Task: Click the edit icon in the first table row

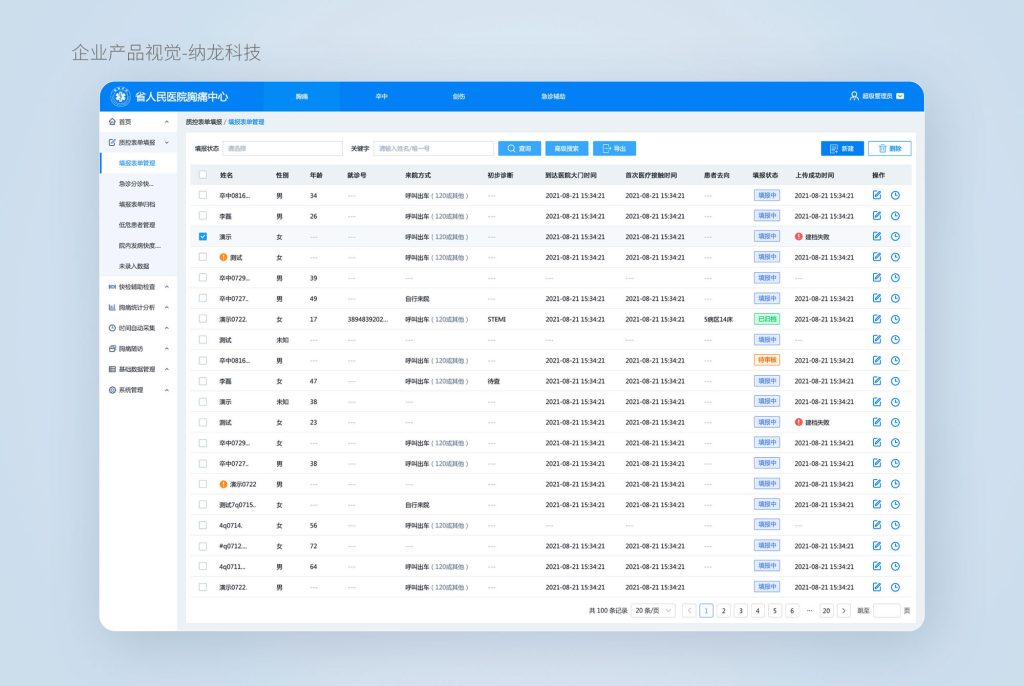Action: coord(877,195)
